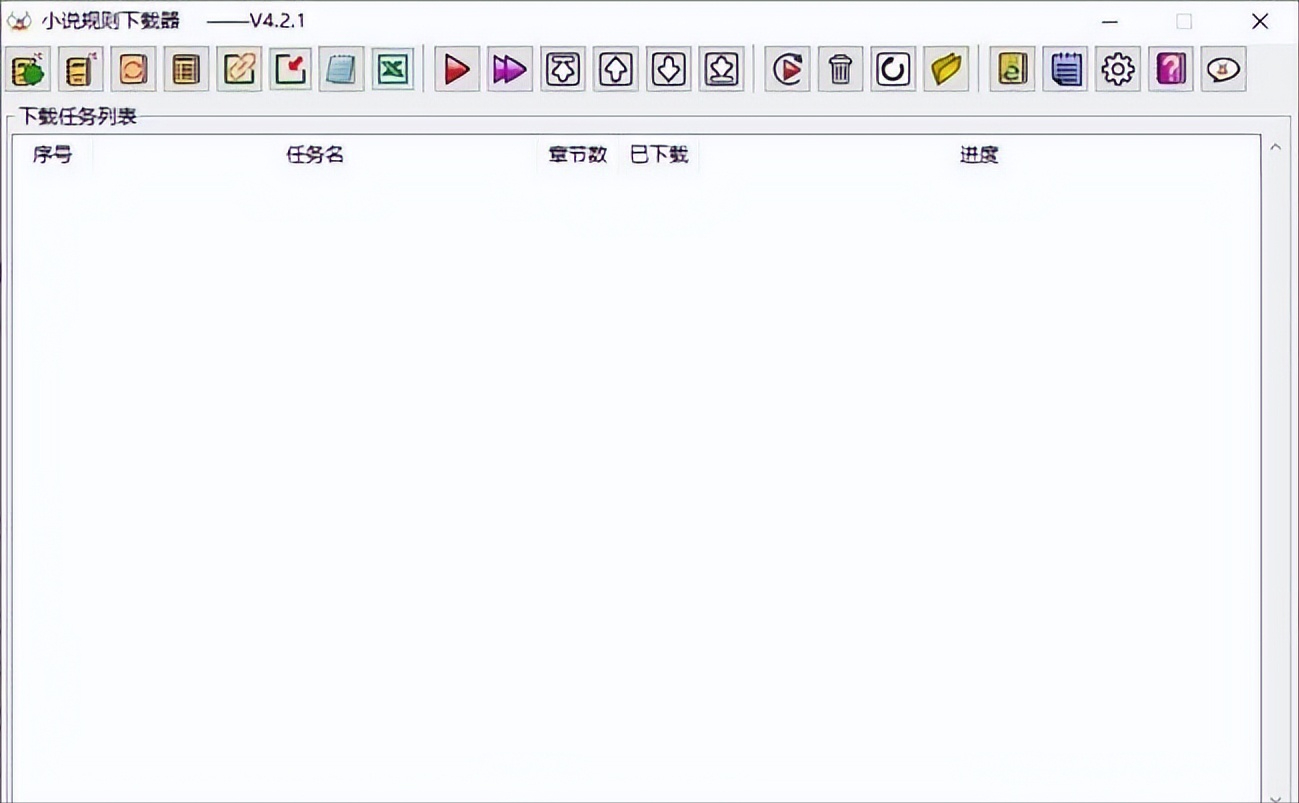This screenshot has width=1299, height=803.
Task: Click the green Excel export icon
Action: pos(394,69)
